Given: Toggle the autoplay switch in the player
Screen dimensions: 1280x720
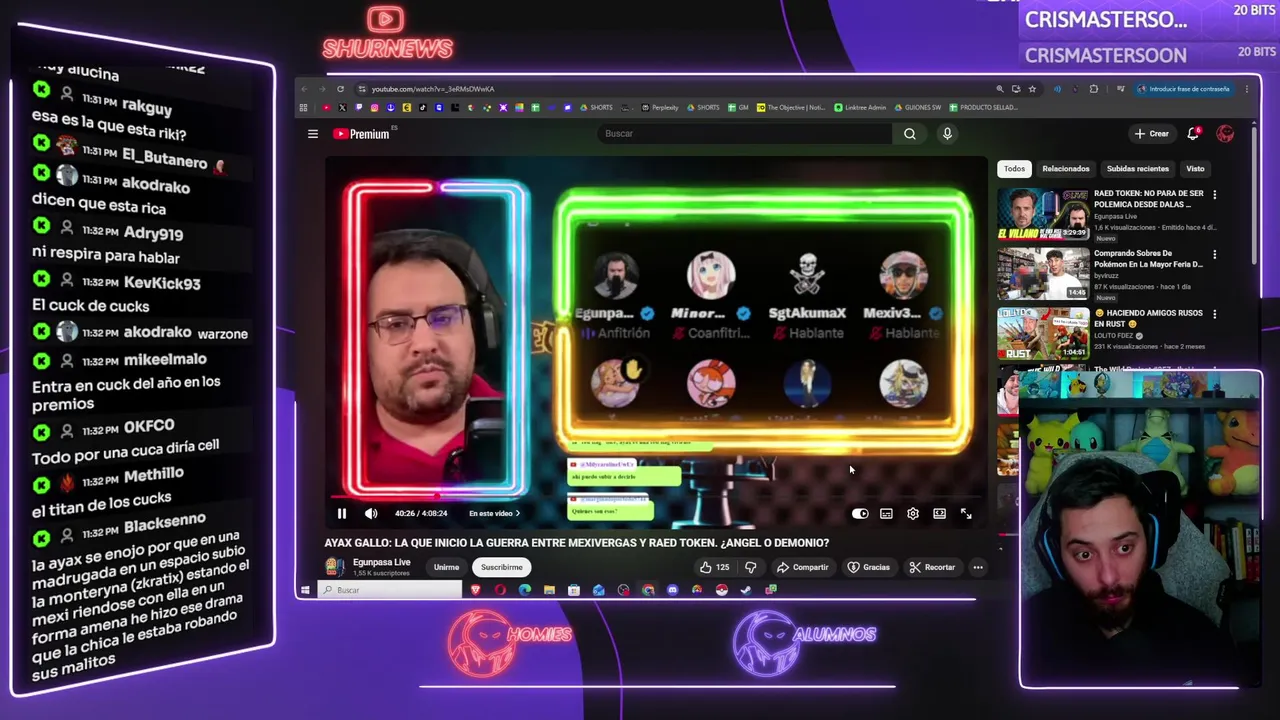Looking at the screenshot, I should click(860, 513).
